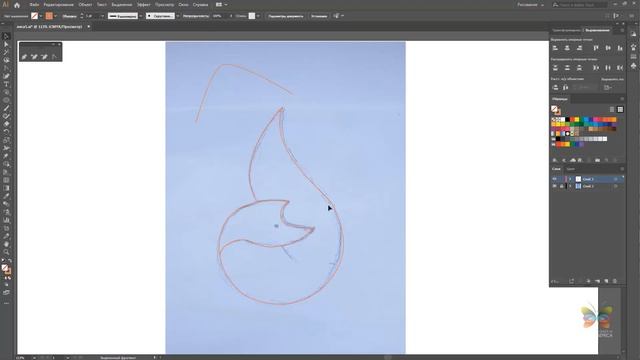Image resolution: width=640 pixels, height=360 pixels.
Task: Open the Окно menu
Action: 183,5
